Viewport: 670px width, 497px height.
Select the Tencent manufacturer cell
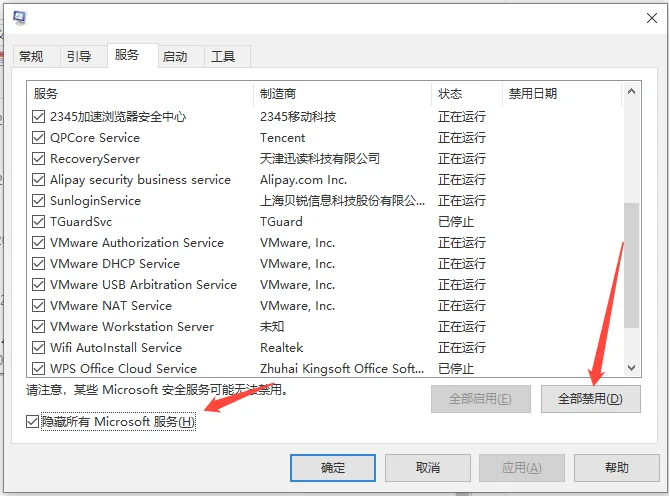[282, 138]
